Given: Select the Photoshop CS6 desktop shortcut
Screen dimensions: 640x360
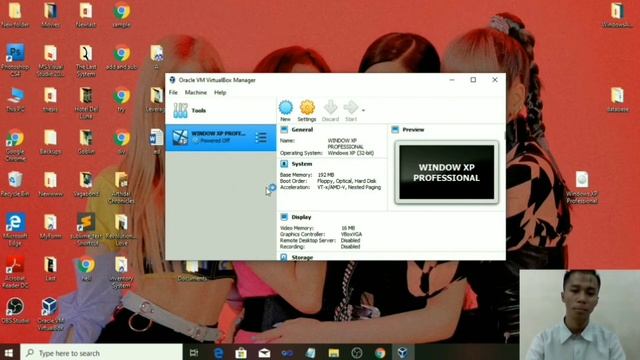Looking at the screenshot, I should pyautogui.click(x=15, y=61).
